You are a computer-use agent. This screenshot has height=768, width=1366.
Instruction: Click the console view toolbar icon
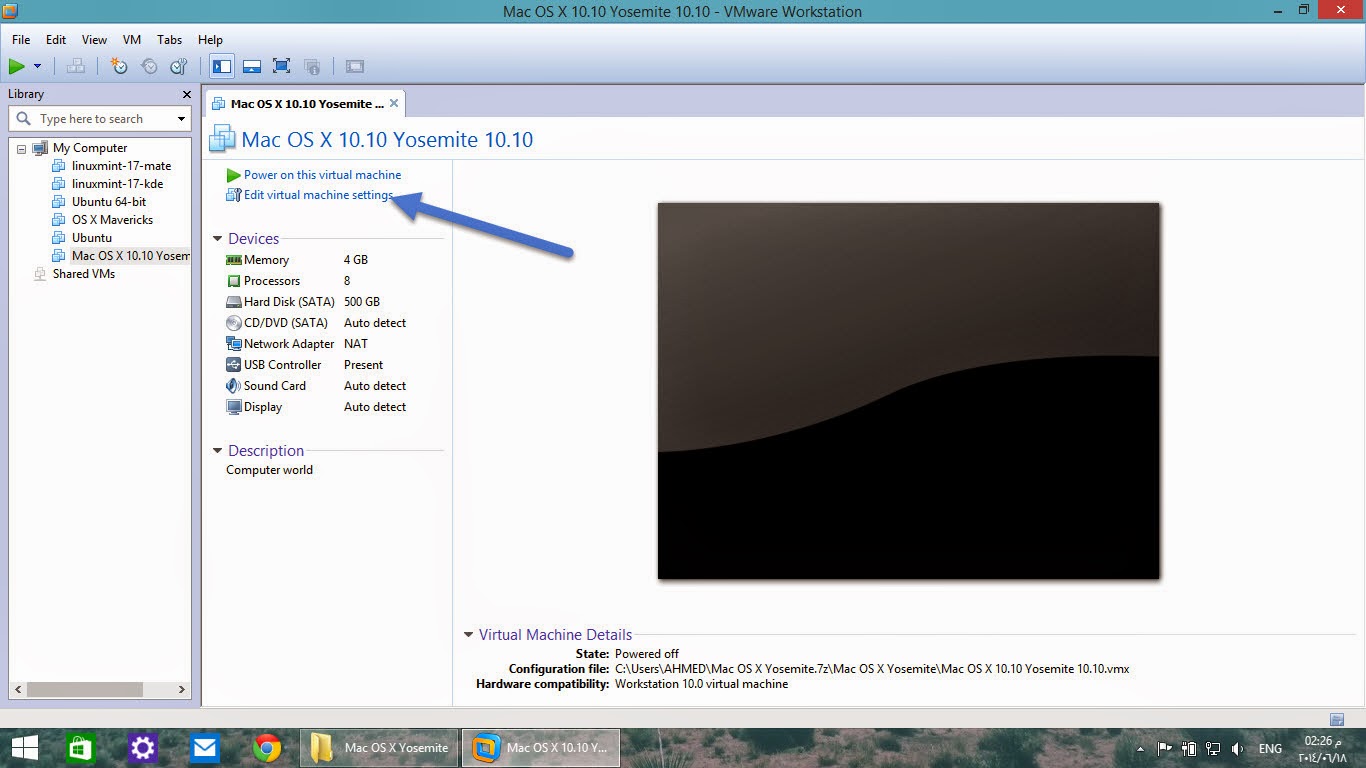coord(354,66)
